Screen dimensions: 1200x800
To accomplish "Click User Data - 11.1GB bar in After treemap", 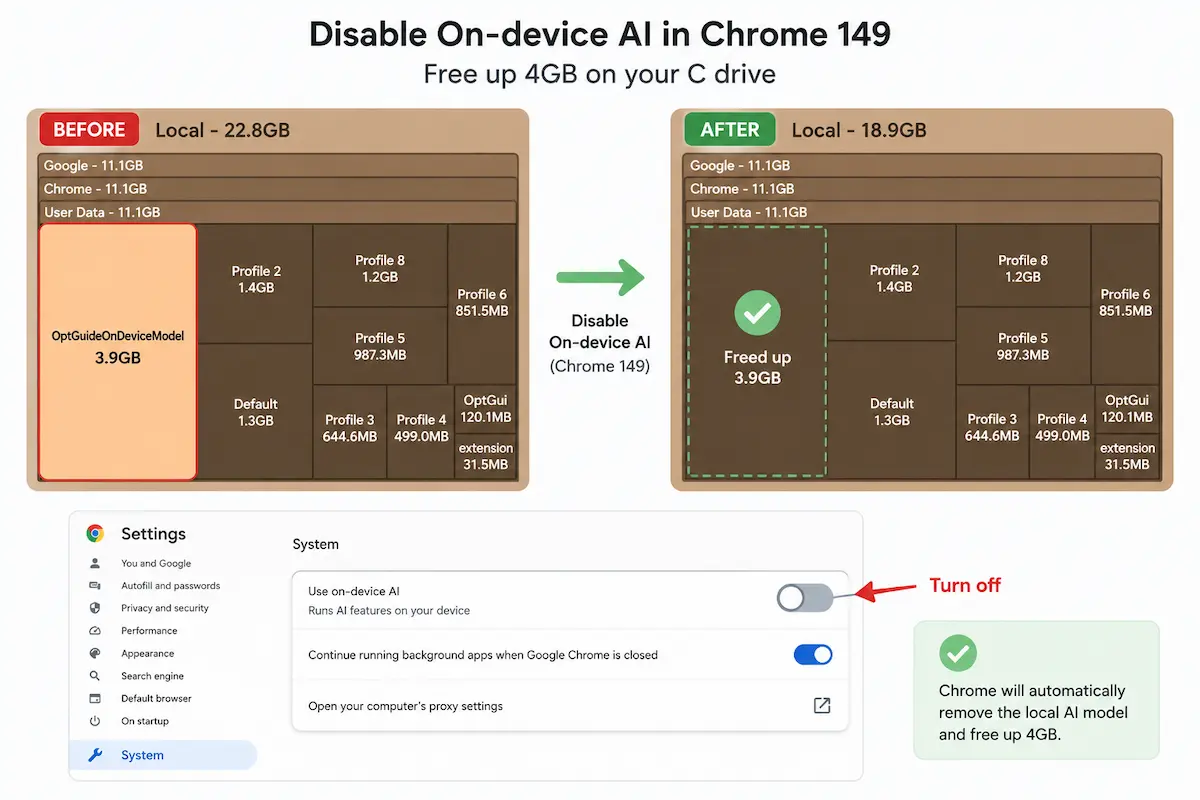I will click(x=924, y=212).
